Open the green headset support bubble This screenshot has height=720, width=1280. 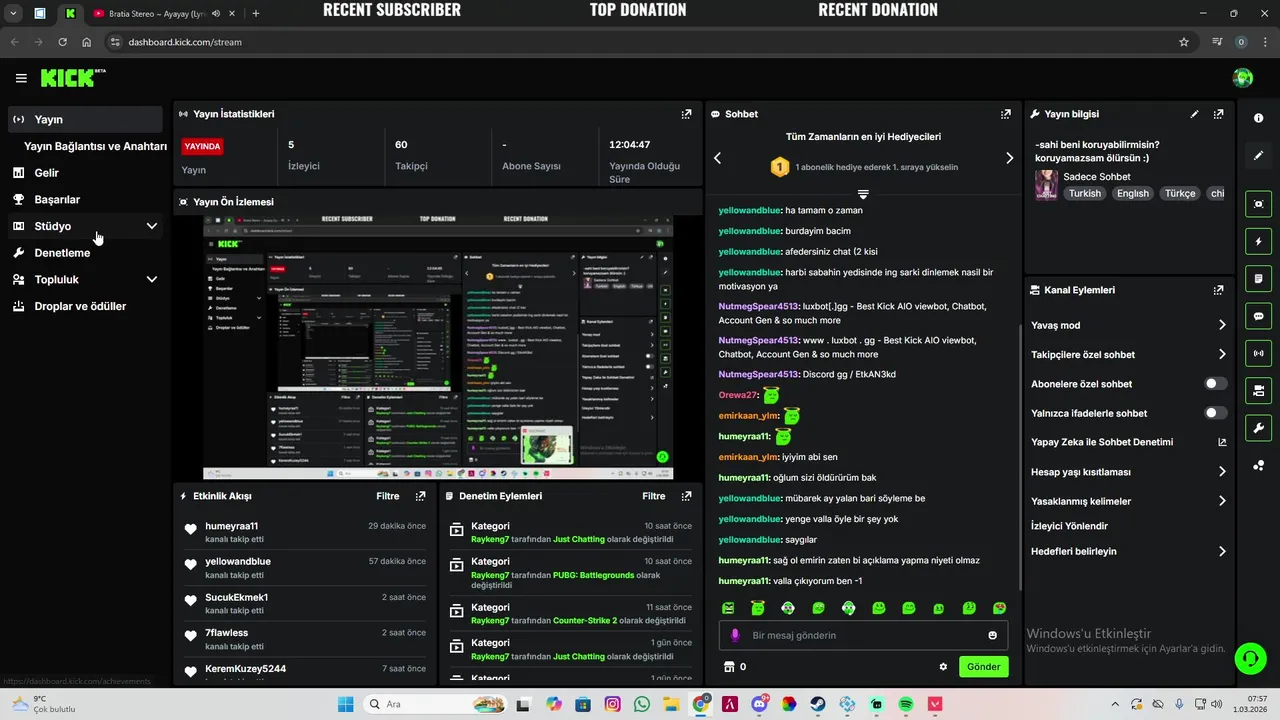1250,658
